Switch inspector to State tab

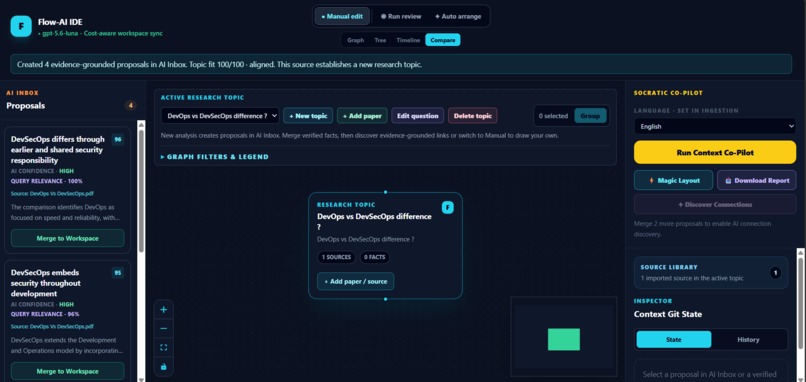[x=674, y=339]
